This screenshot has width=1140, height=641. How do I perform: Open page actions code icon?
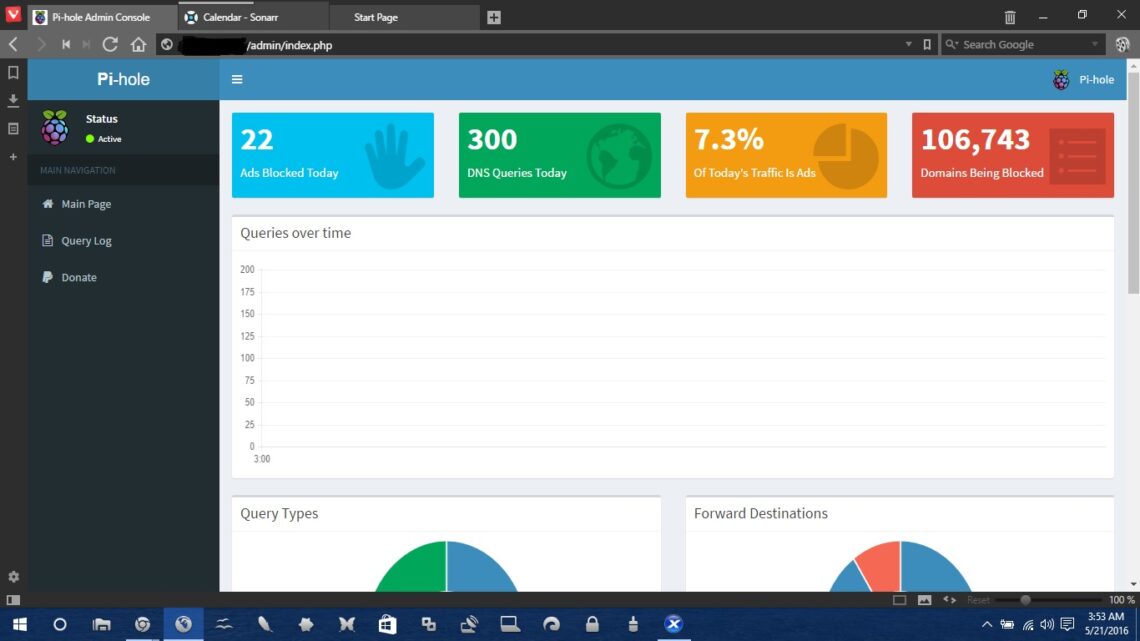(x=950, y=600)
